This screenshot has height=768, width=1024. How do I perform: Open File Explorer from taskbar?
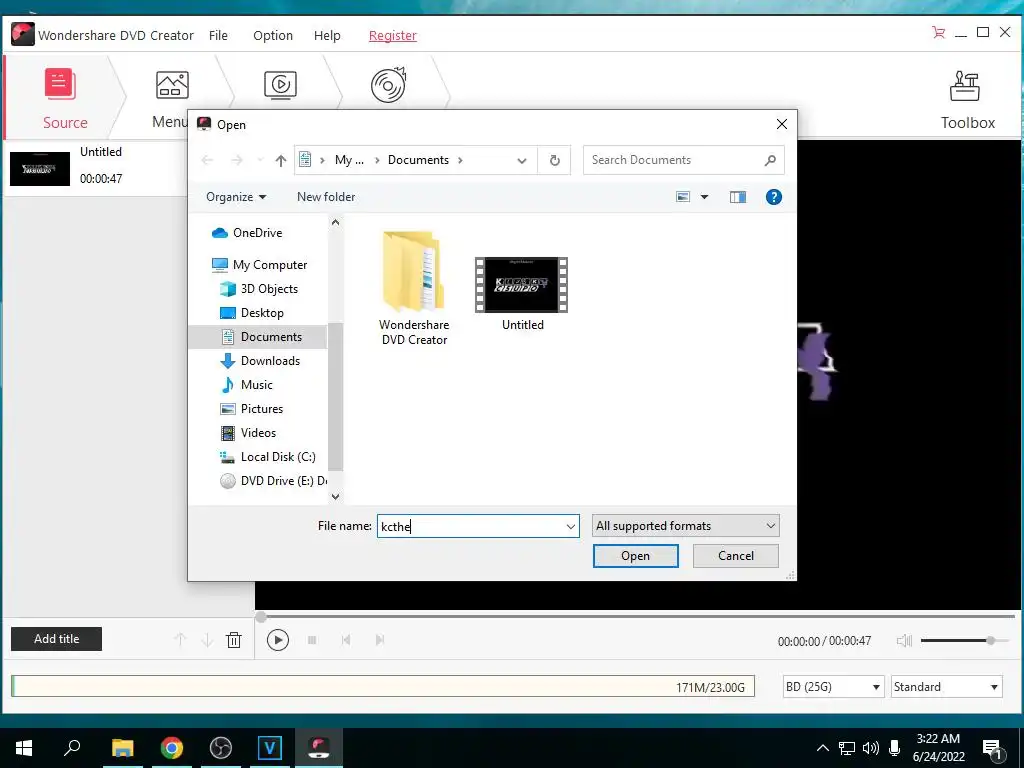(122, 748)
